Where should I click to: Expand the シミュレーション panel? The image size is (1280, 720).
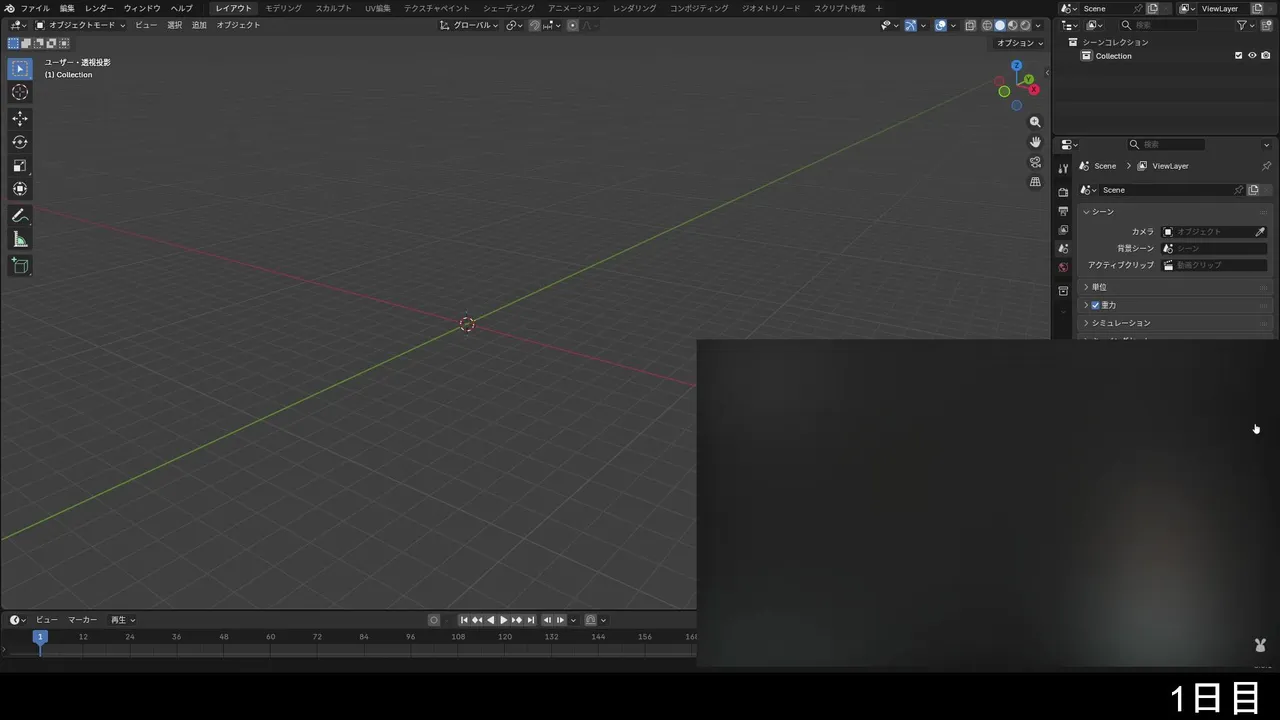1176,323
